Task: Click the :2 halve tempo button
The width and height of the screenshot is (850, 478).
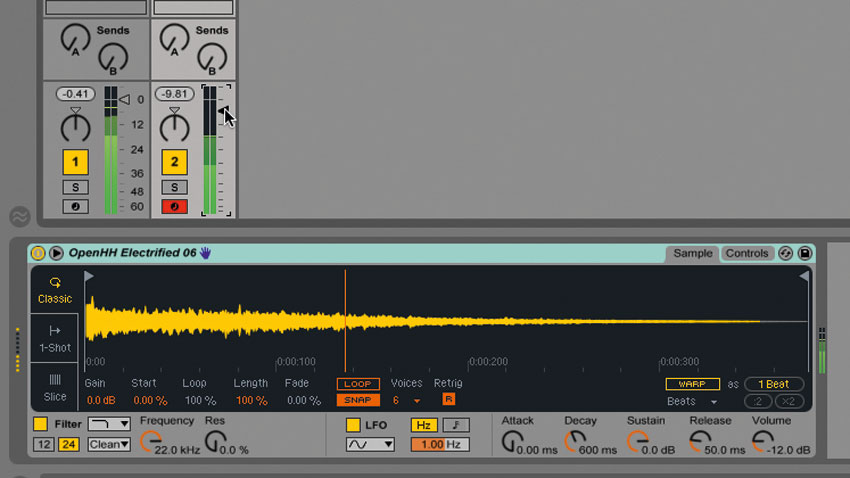Action: pos(758,402)
